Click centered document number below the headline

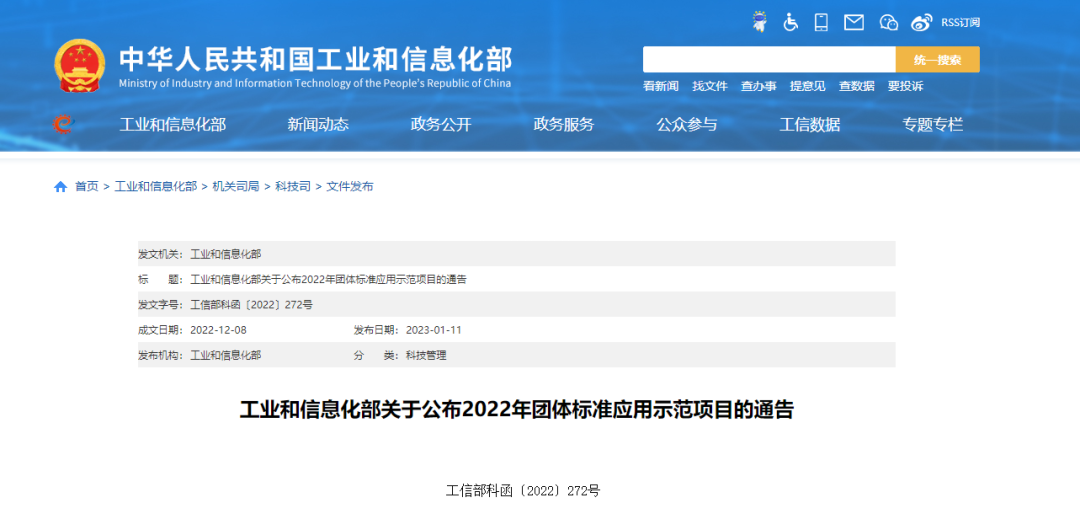pyautogui.click(x=523, y=491)
